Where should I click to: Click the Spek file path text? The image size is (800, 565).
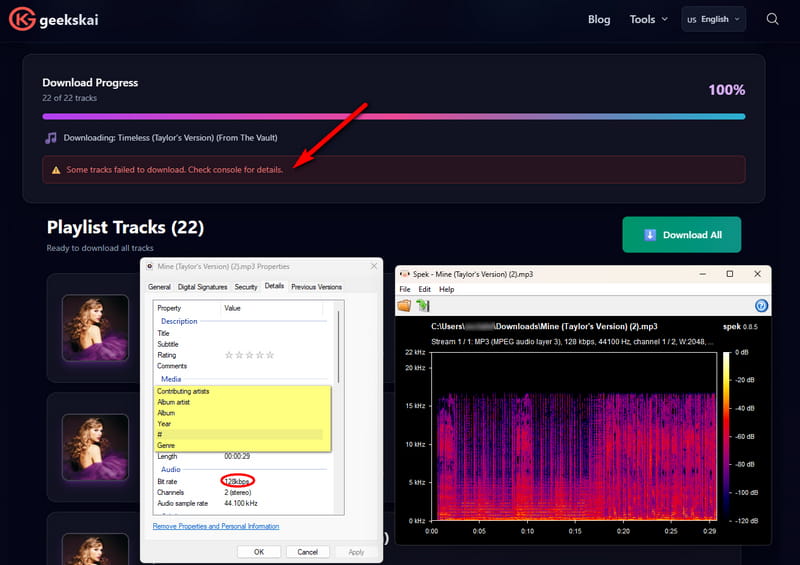544,327
